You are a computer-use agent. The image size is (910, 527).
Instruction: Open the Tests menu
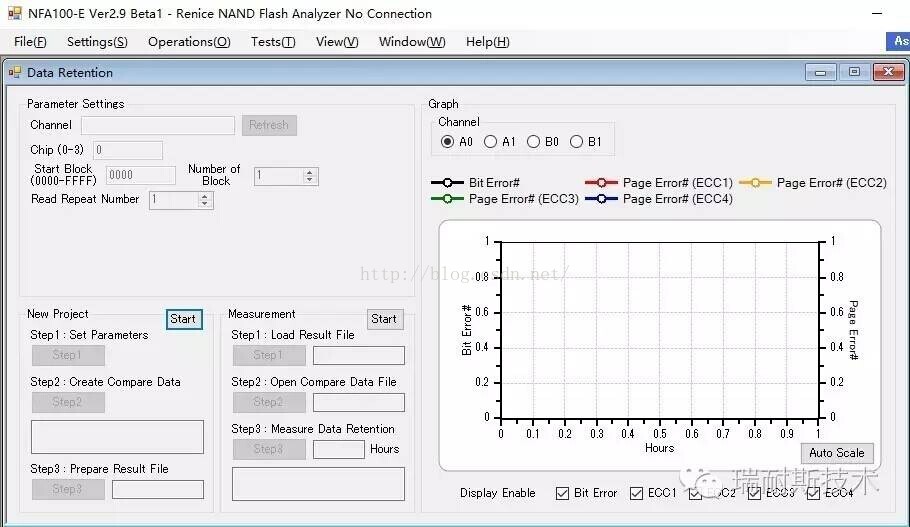tap(273, 42)
